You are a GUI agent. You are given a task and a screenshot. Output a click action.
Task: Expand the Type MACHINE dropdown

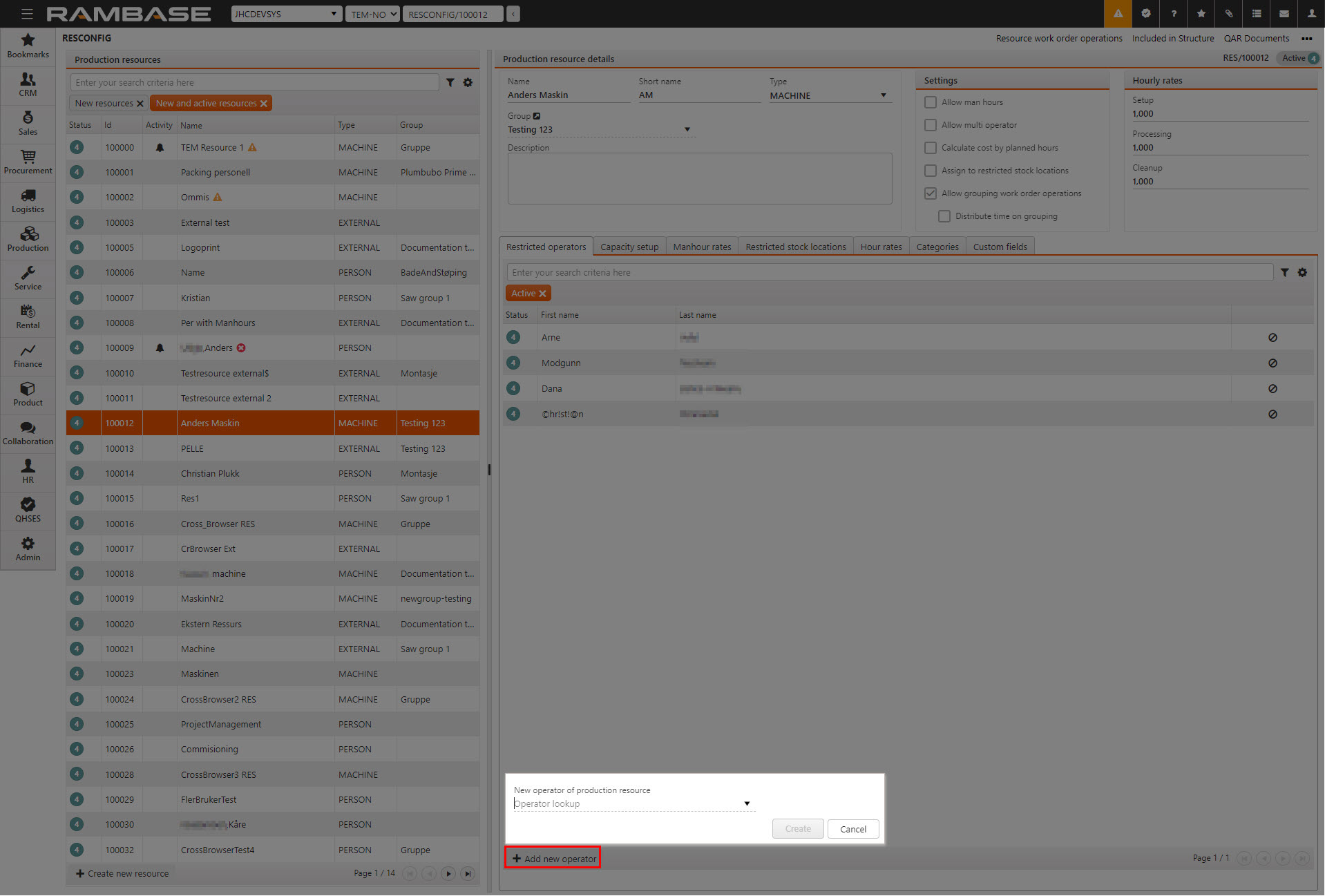[883, 95]
